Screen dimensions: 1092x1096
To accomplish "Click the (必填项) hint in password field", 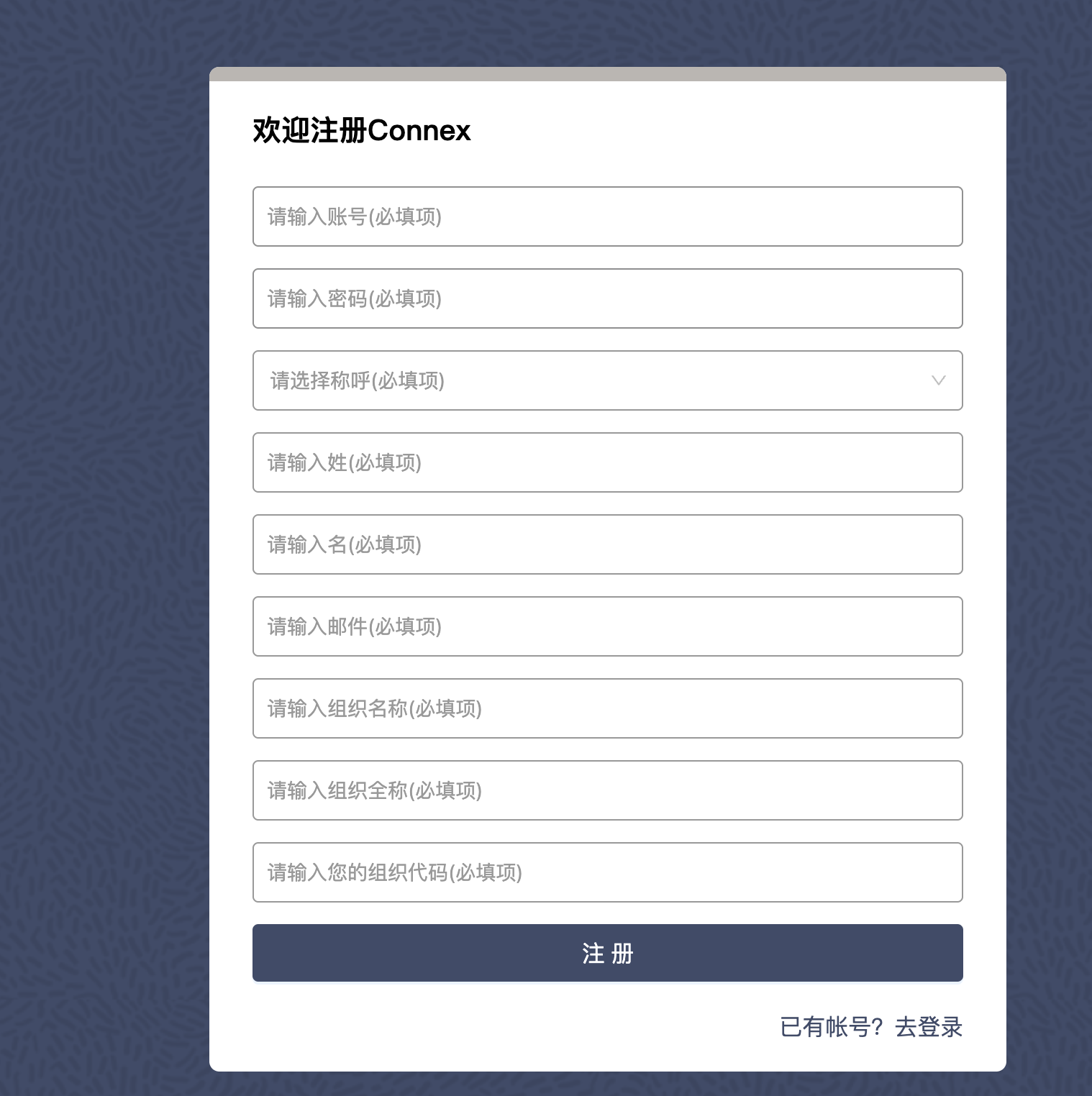I will pyautogui.click(x=405, y=298).
